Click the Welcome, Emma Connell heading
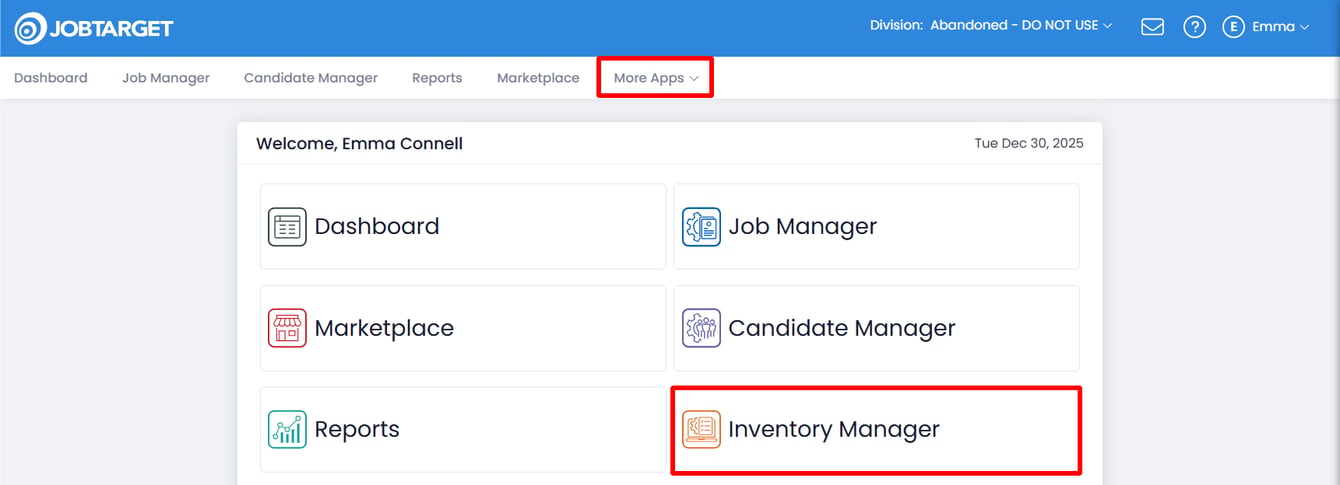 click(x=359, y=143)
